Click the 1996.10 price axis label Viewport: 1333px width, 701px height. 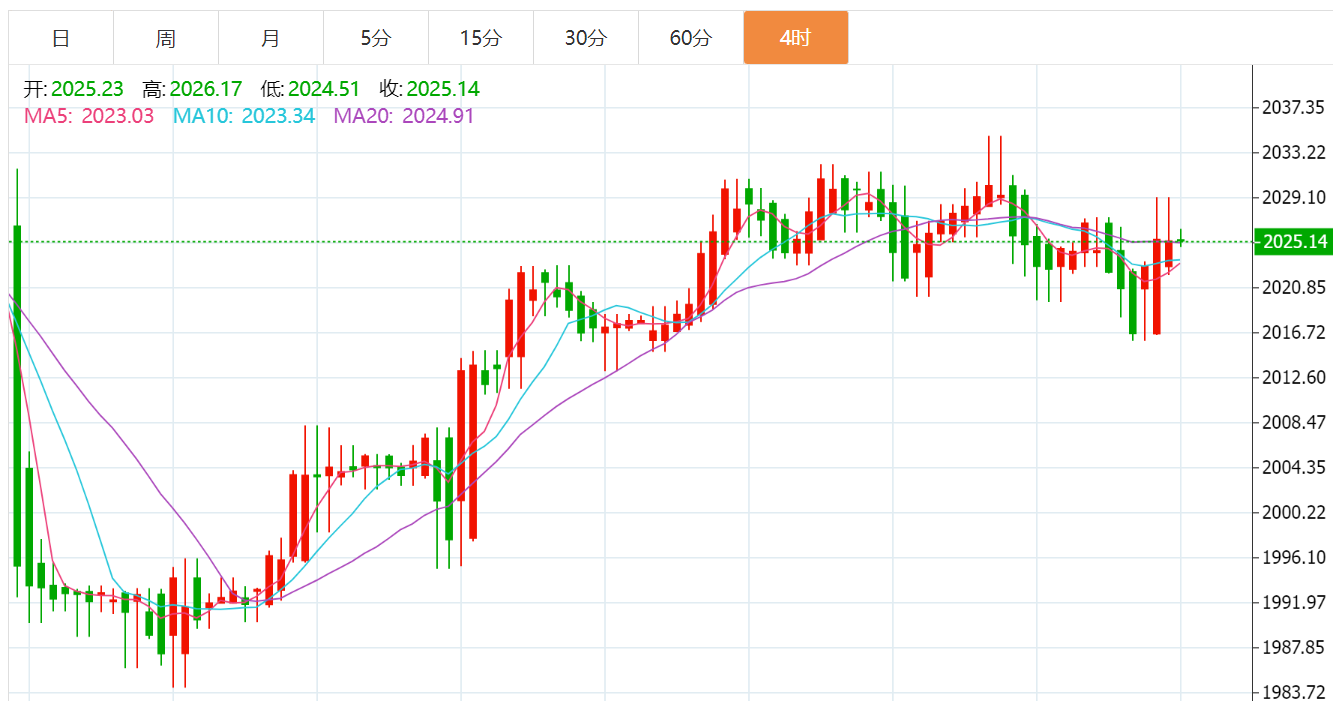1294,558
